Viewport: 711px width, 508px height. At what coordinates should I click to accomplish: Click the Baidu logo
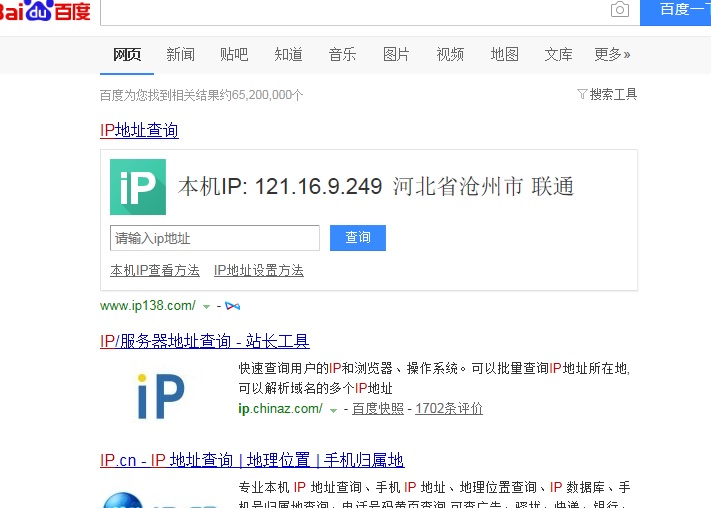click(x=45, y=11)
